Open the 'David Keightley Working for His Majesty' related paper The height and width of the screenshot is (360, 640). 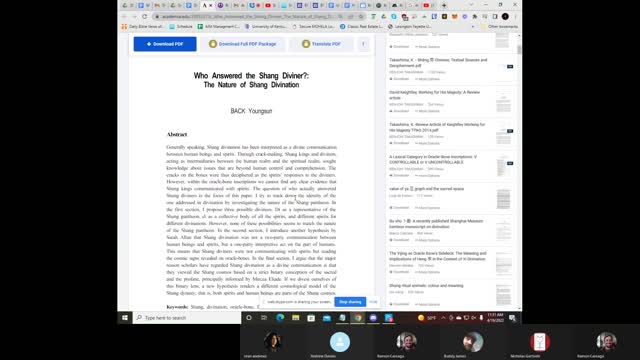434,95
